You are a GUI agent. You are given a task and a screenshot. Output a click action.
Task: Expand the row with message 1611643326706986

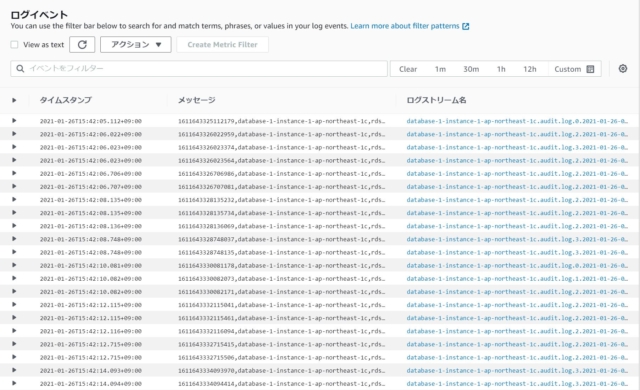tap(14, 173)
